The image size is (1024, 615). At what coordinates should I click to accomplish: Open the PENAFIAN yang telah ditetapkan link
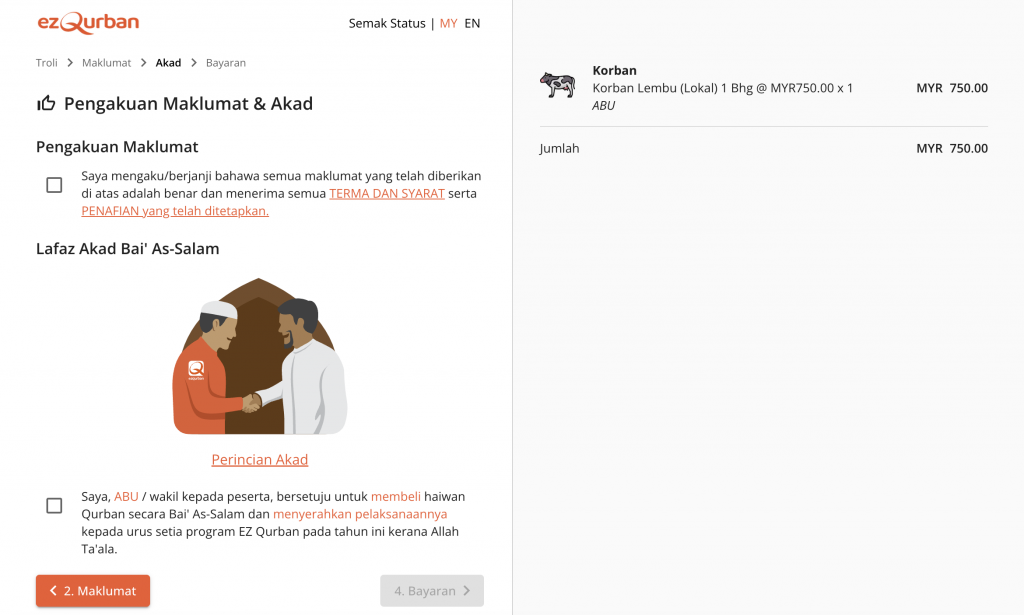(175, 211)
